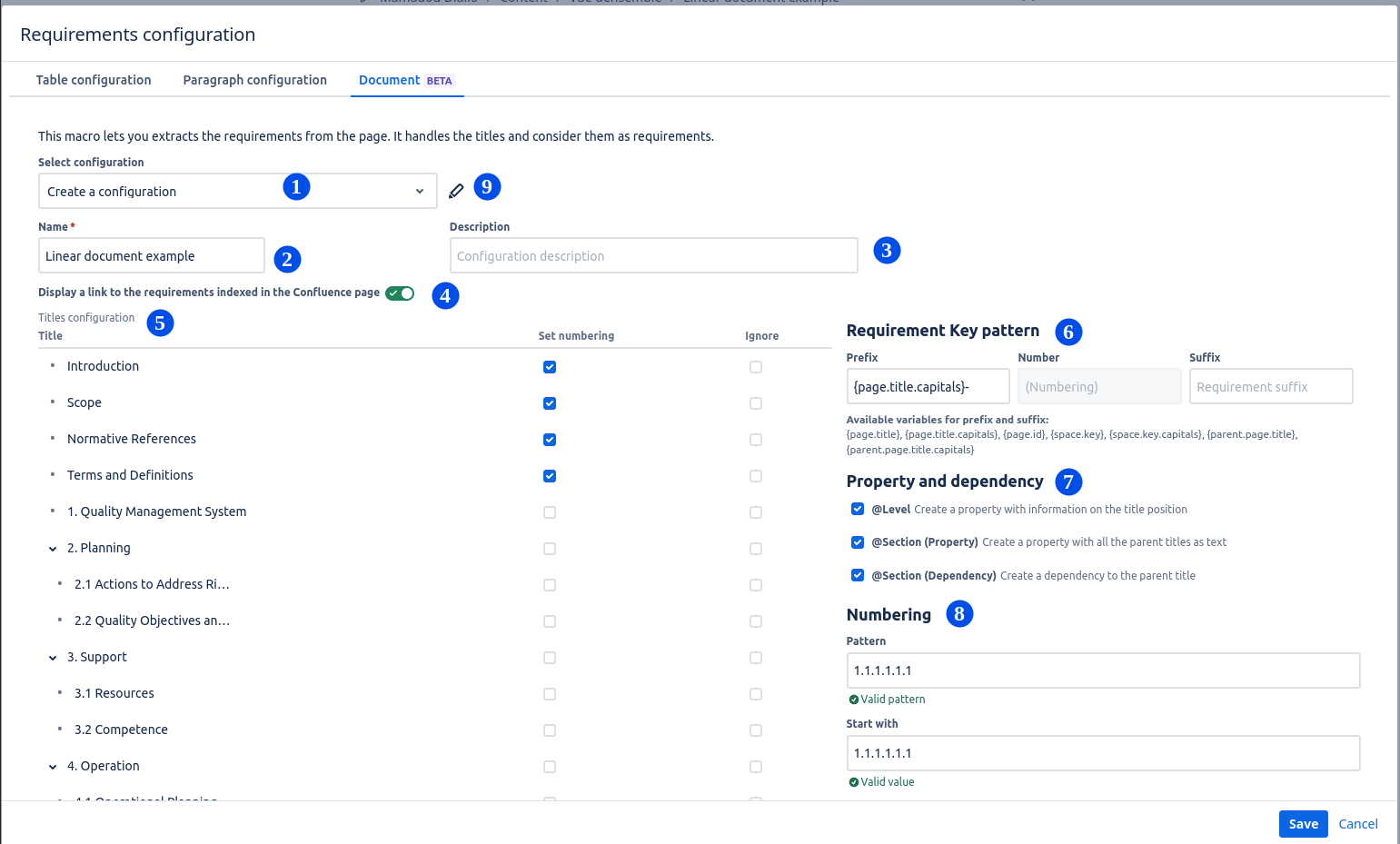Click the pencil edit configuration icon
This screenshot has width=1400, height=844.
[x=456, y=191]
